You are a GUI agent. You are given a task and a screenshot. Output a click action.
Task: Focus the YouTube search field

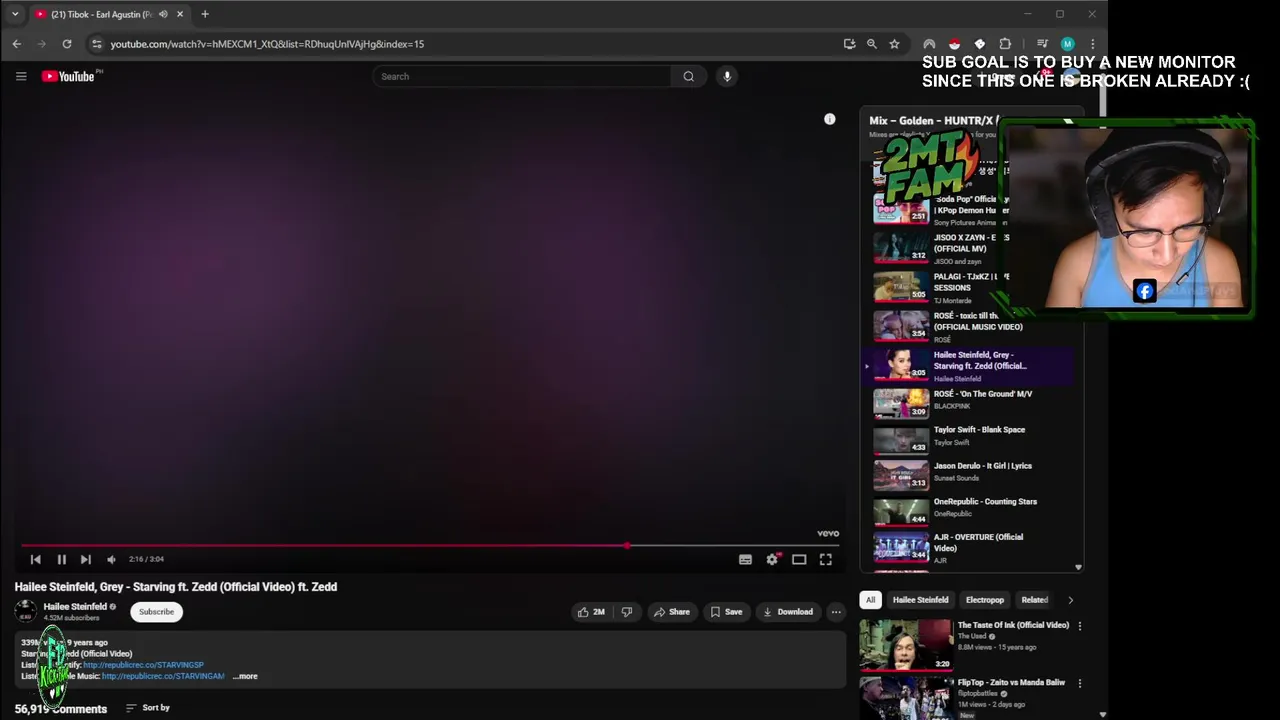522,76
